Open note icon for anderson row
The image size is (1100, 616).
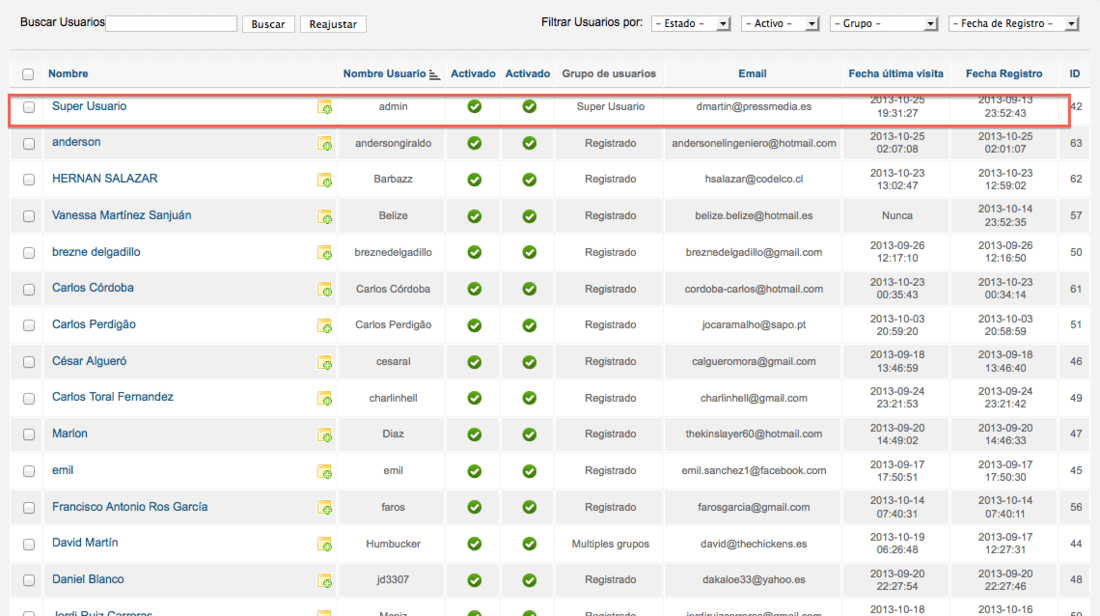click(324, 143)
